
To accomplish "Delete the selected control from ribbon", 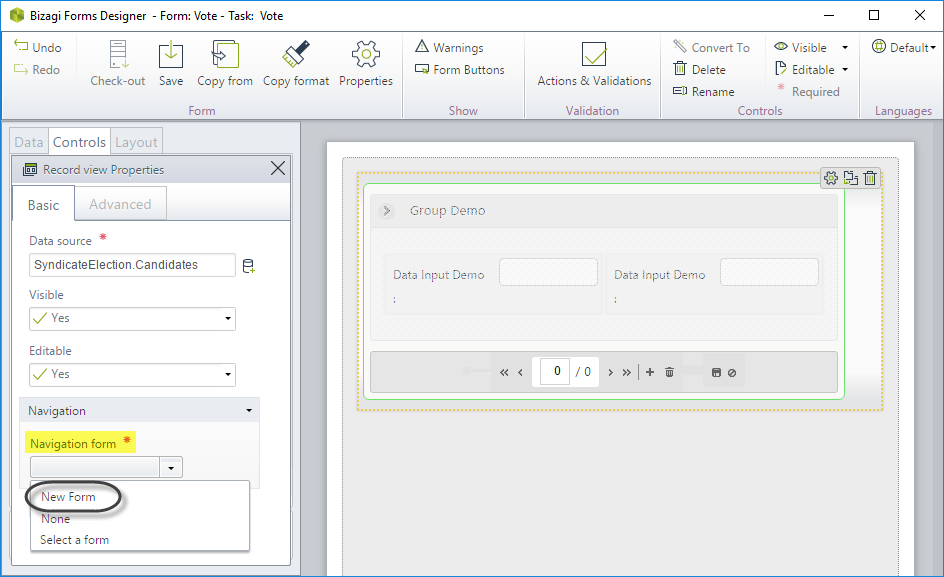I will 700,70.
